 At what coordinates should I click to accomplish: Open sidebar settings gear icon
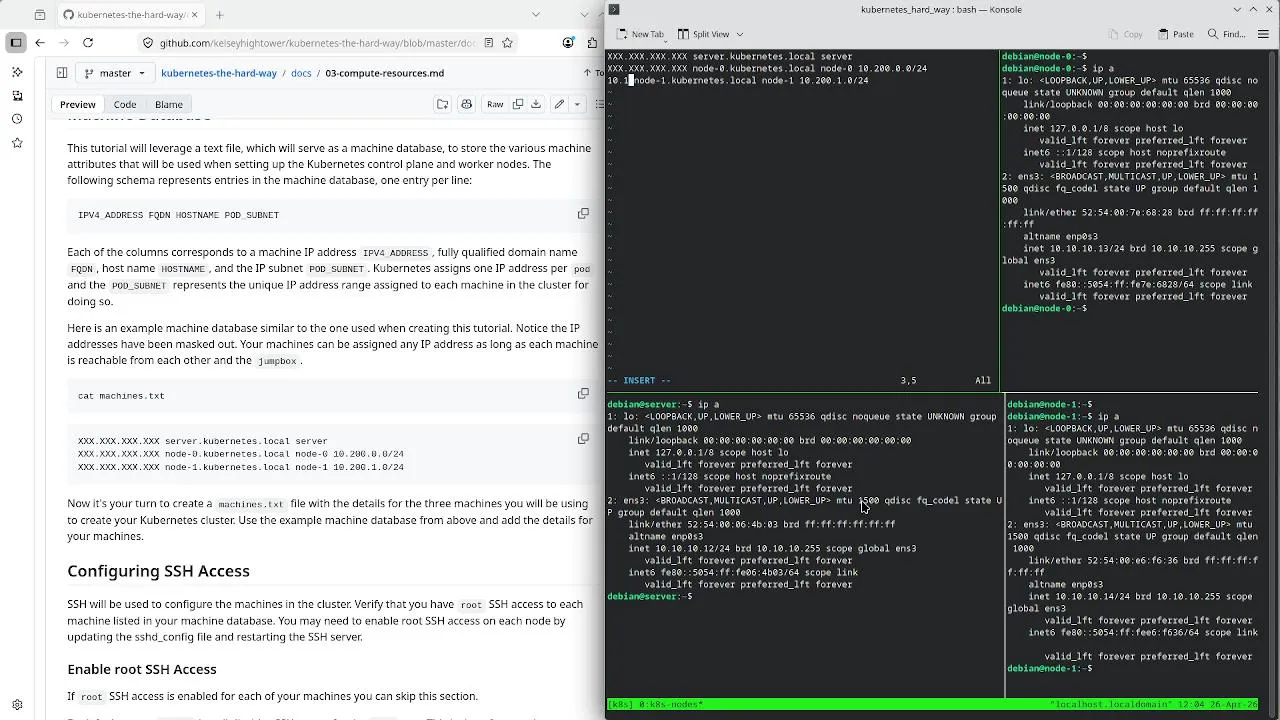click(x=17, y=705)
